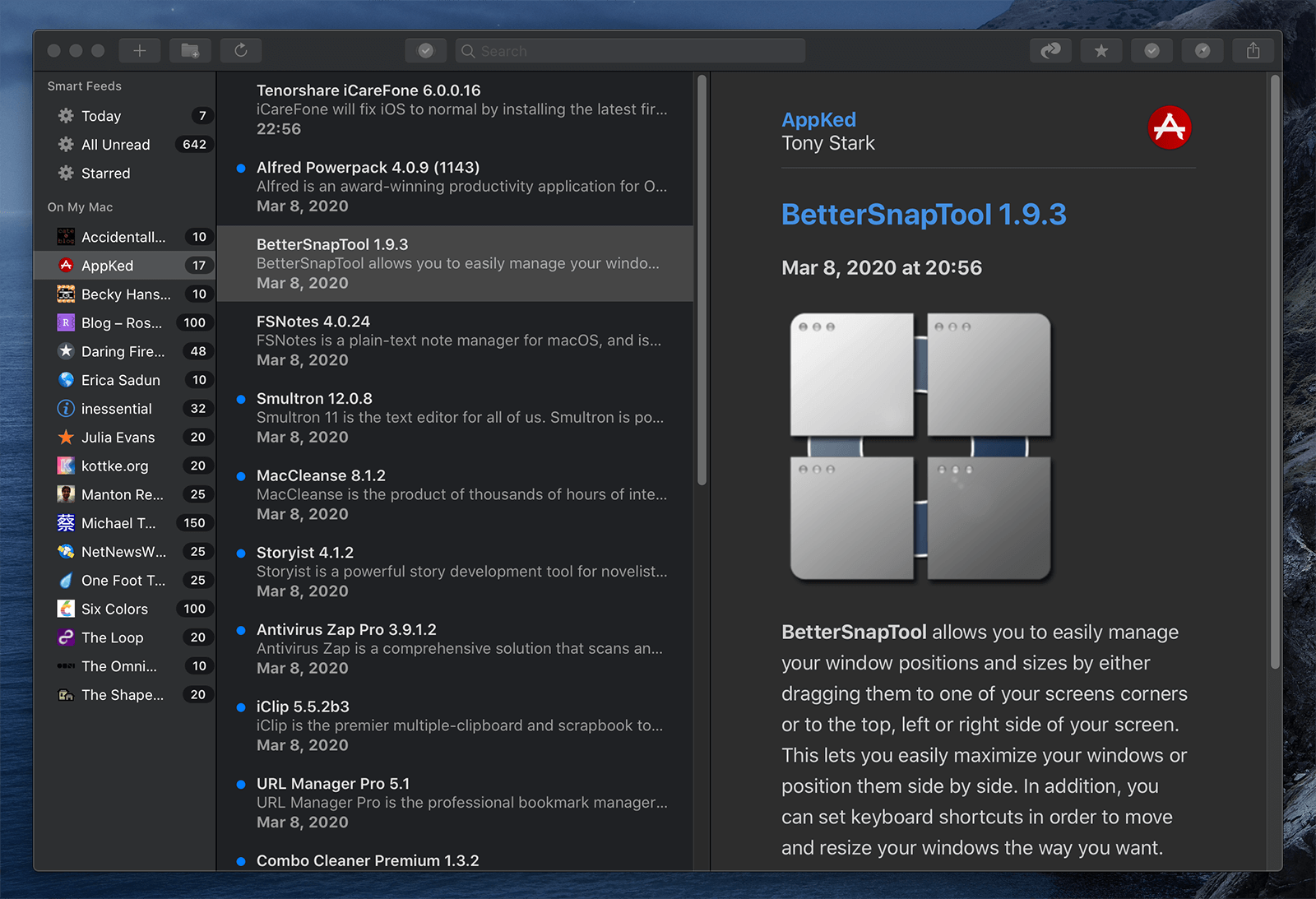
Task: Click the inessential info icon
Action: [x=66, y=409]
